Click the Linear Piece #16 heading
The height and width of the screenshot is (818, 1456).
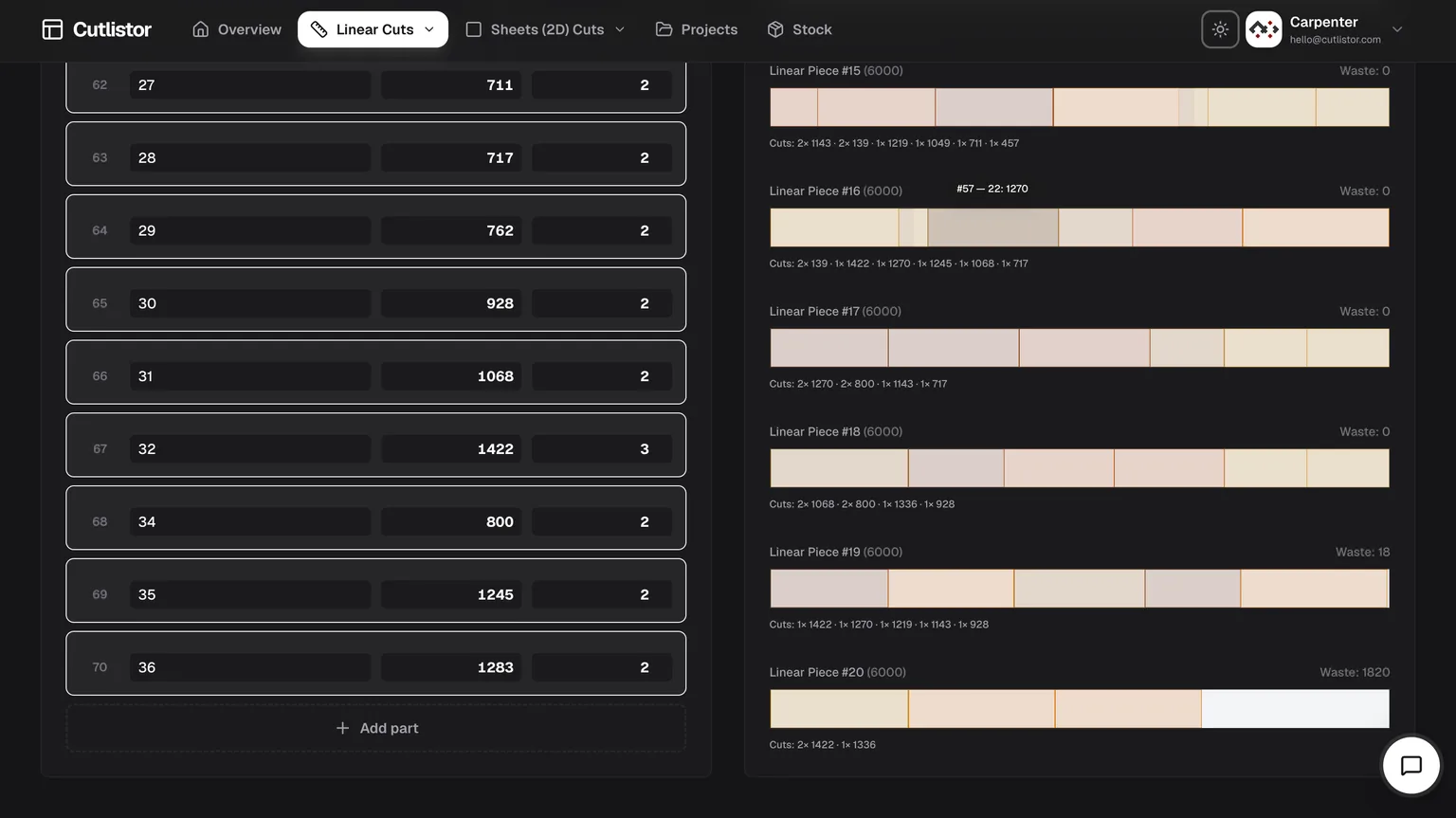[835, 191]
